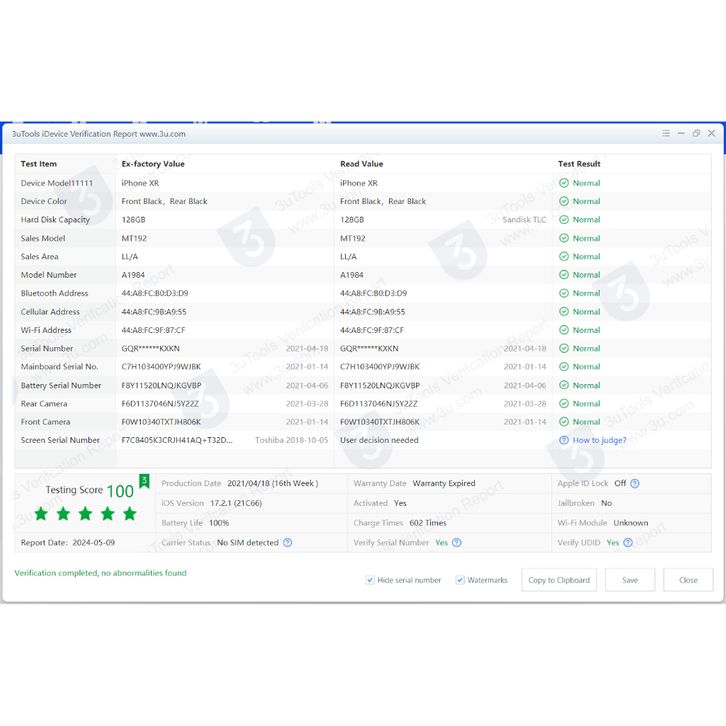The height and width of the screenshot is (726, 726).
Task: Click the Sandisk TLC label
Action: tap(524, 219)
